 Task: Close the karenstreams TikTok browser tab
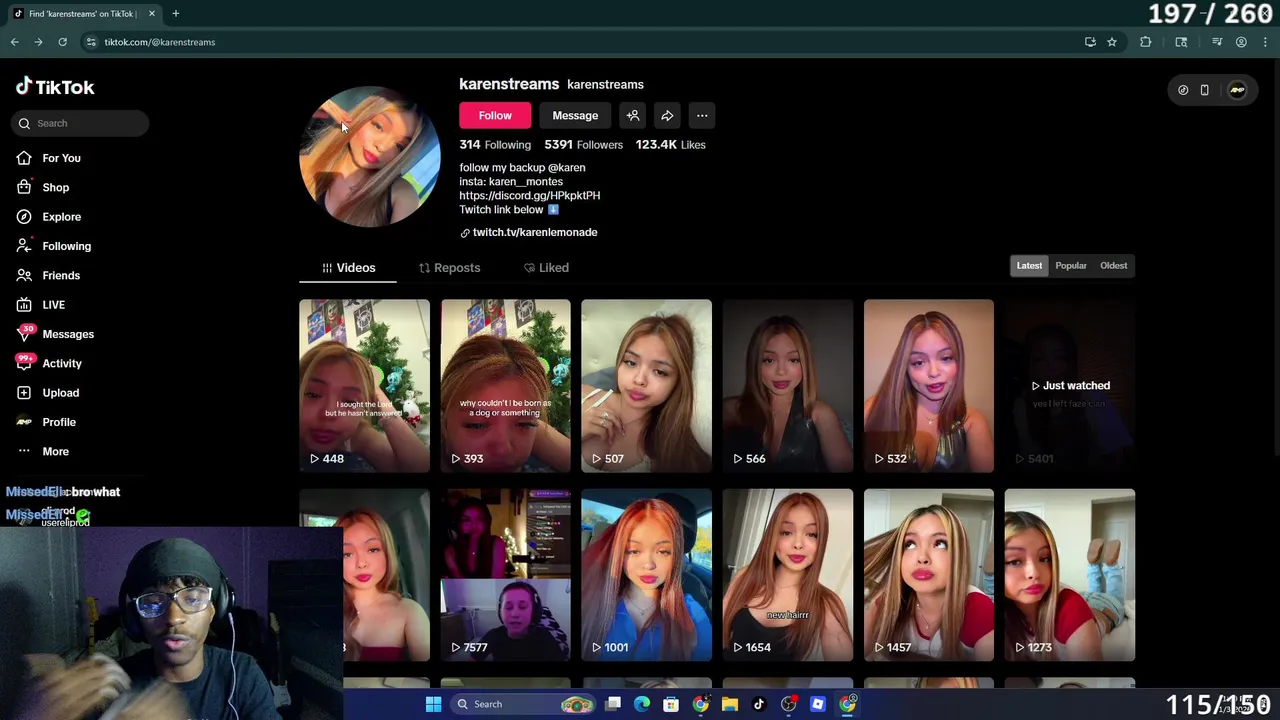(152, 14)
